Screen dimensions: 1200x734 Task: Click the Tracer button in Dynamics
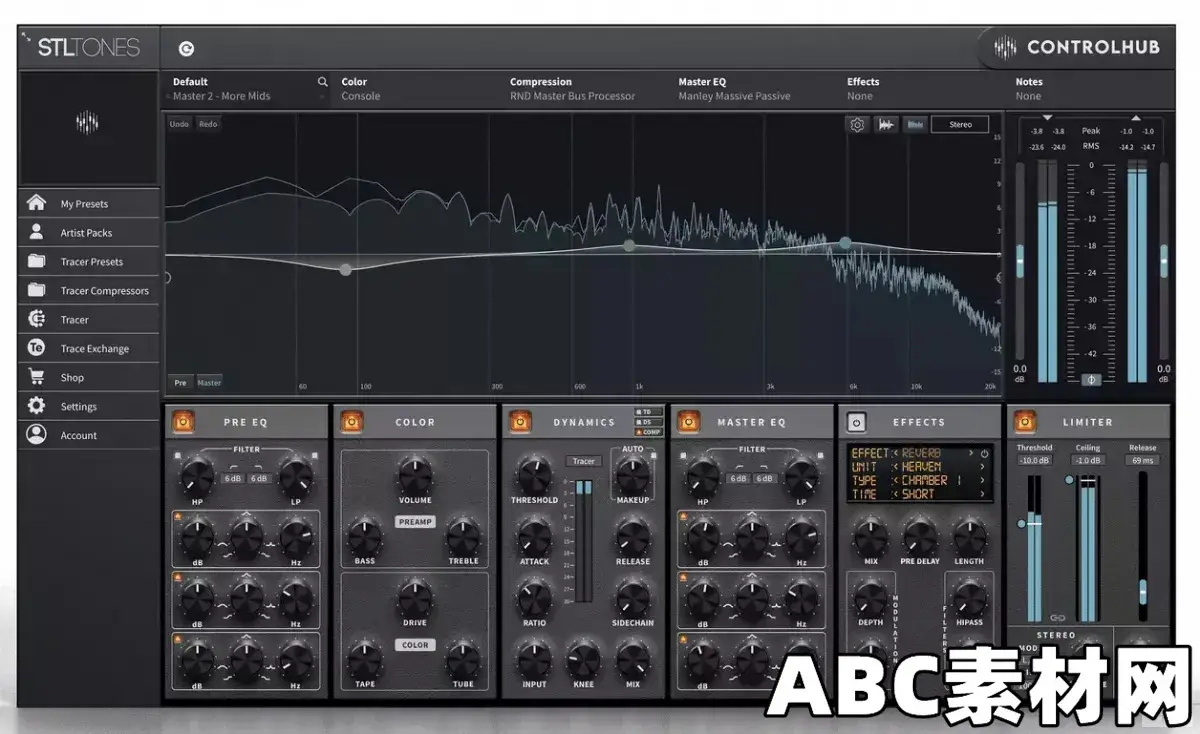(x=583, y=461)
